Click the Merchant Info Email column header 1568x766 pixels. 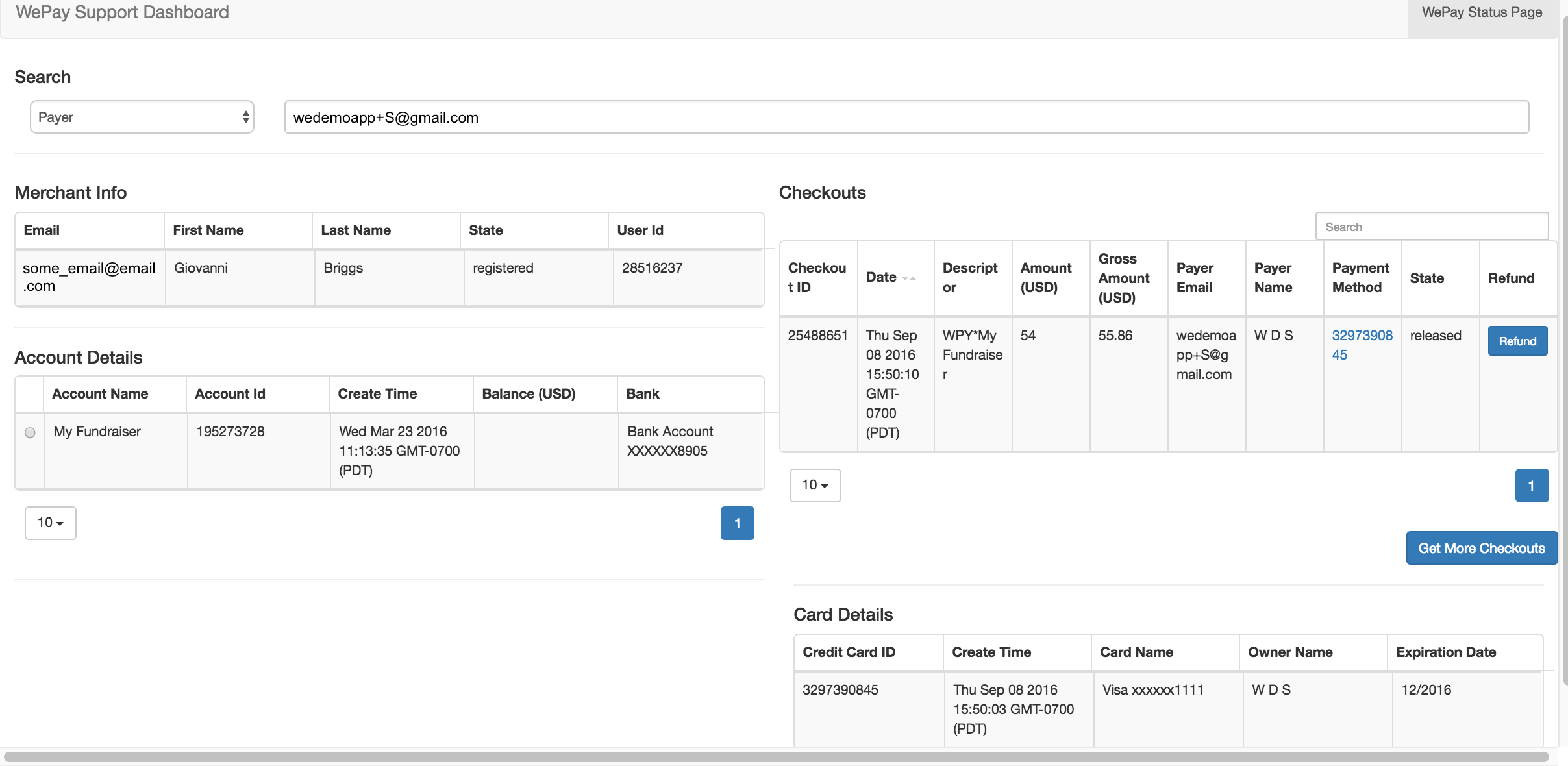tap(90, 230)
